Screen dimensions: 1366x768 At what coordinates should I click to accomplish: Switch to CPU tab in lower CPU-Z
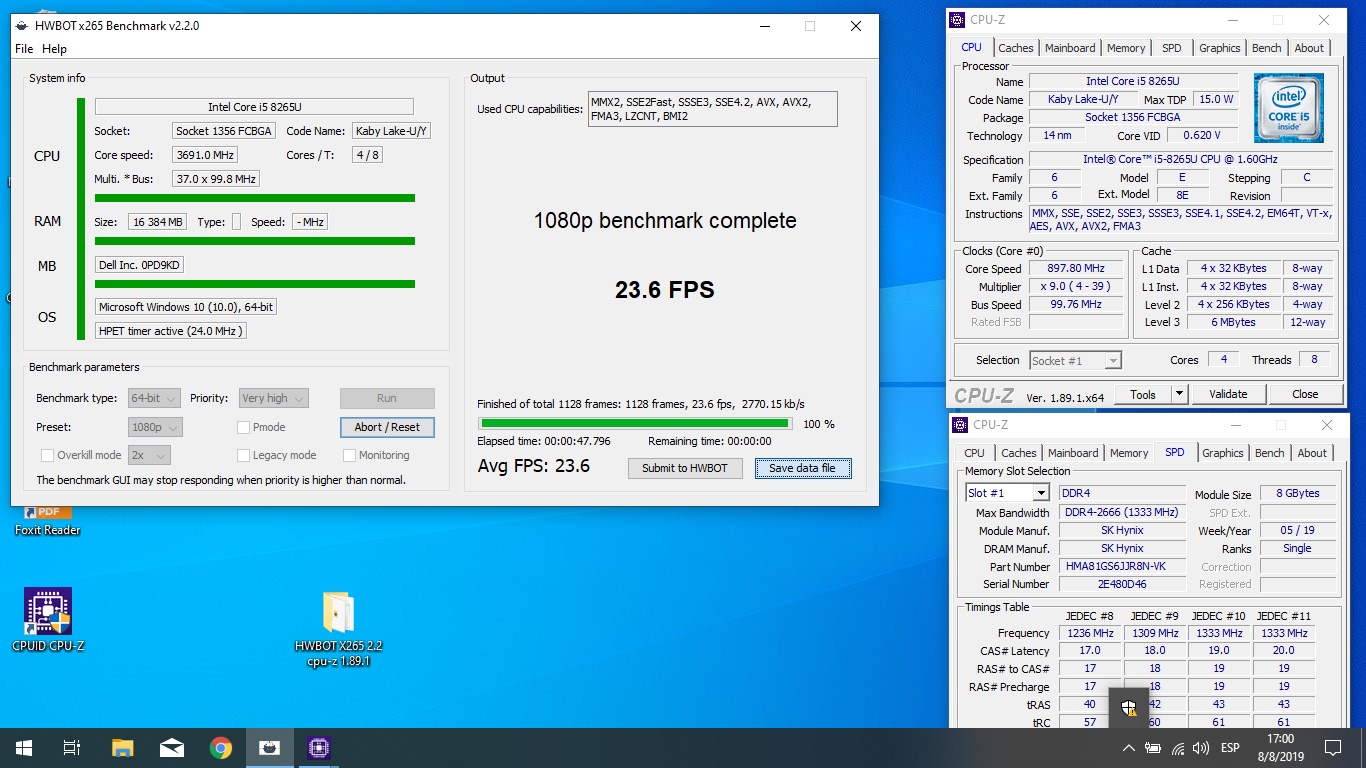click(975, 453)
